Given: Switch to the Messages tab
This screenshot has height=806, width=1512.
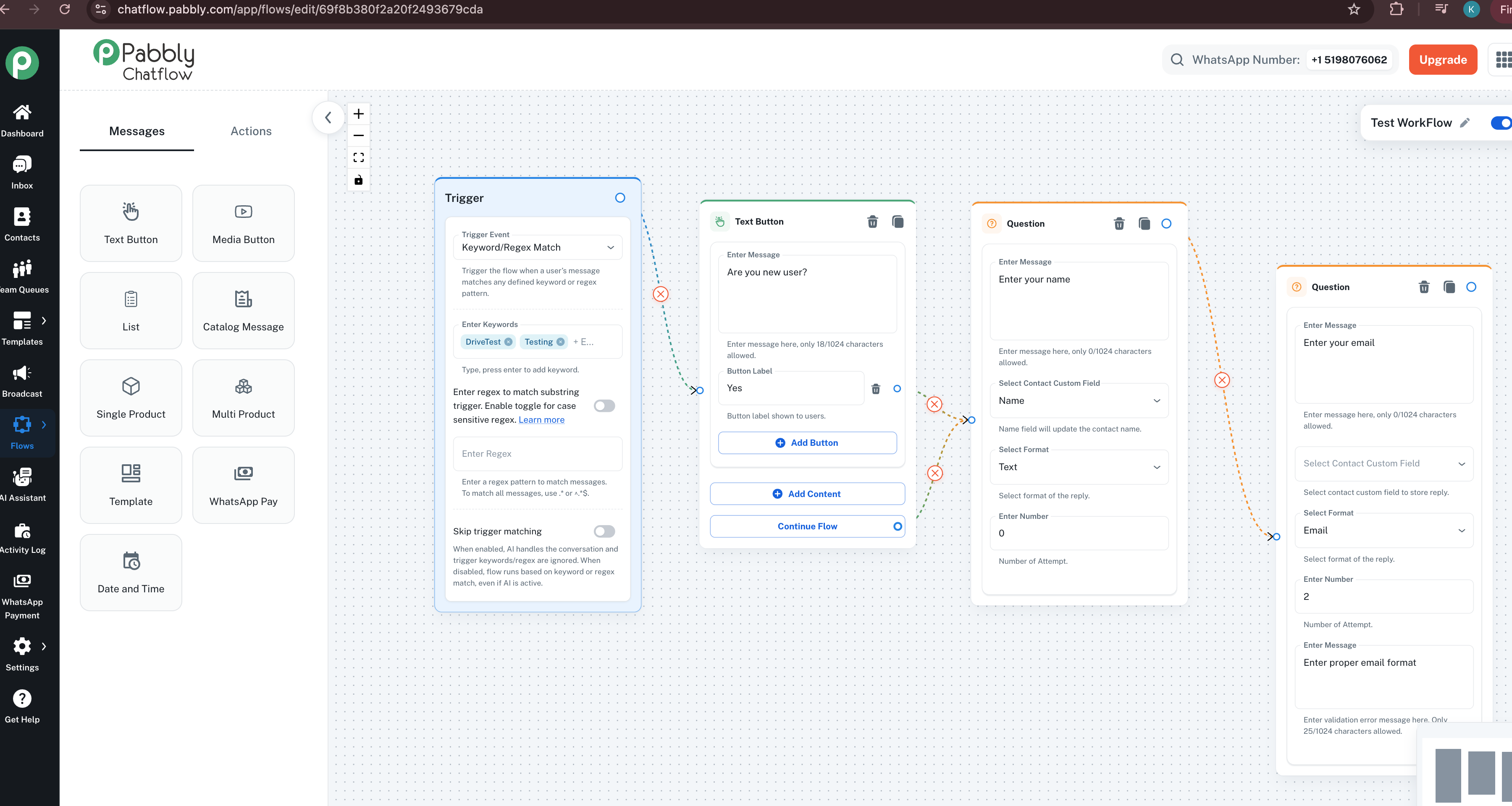Looking at the screenshot, I should pos(137,131).
